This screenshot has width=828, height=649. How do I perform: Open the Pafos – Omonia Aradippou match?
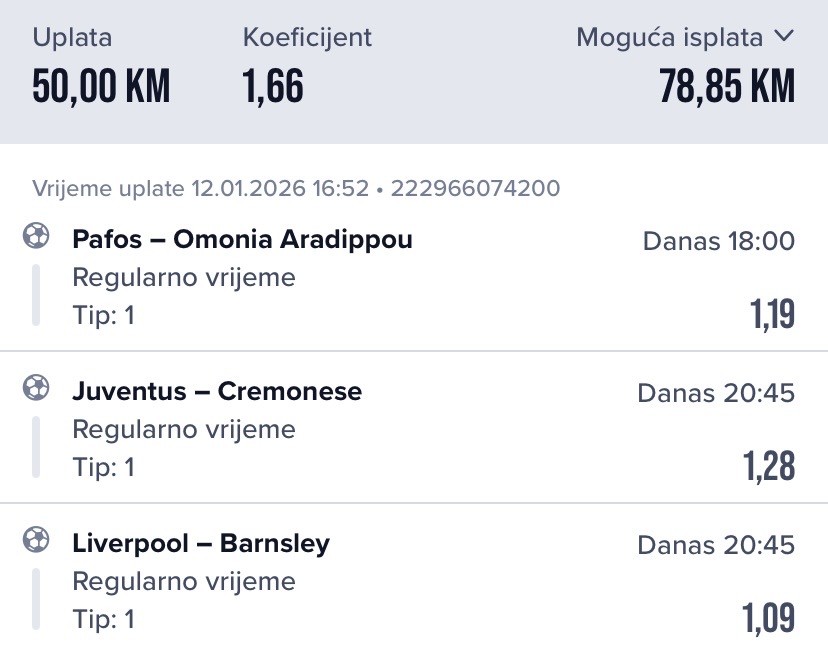pos(242,240)
